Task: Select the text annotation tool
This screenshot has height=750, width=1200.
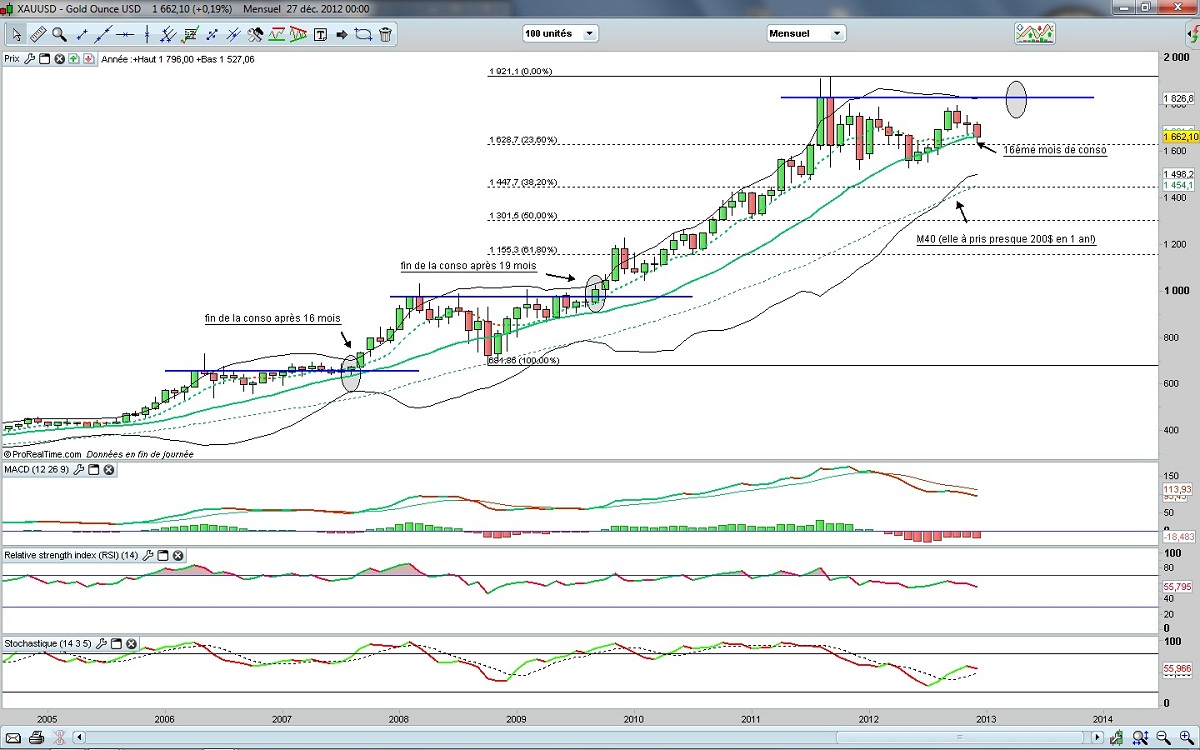Action: point(320,34)
